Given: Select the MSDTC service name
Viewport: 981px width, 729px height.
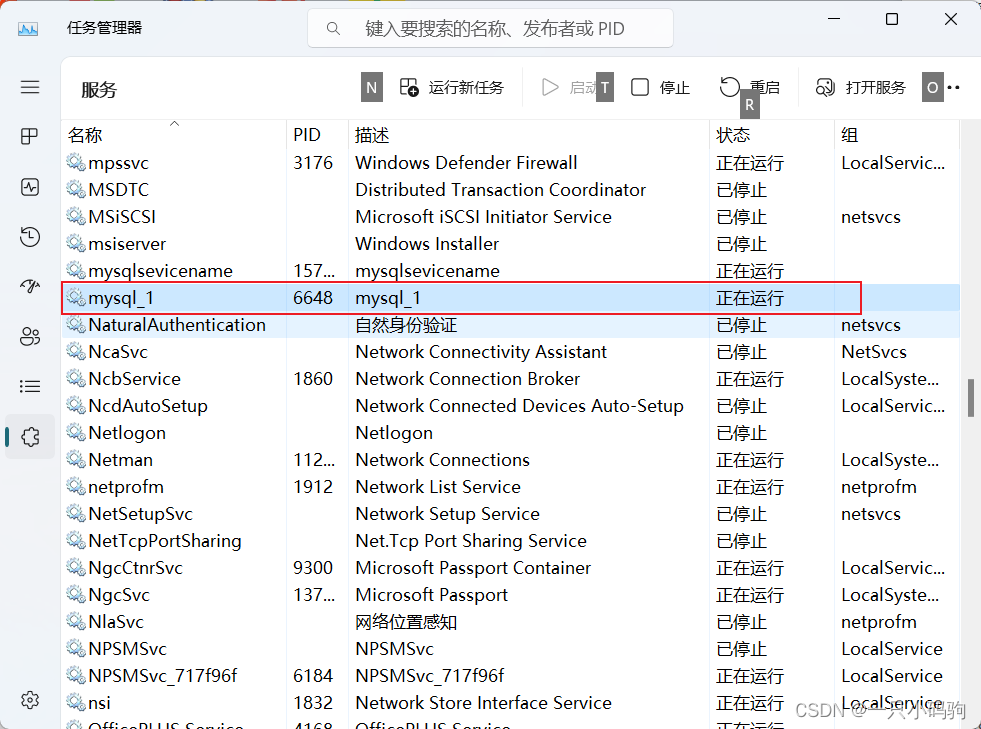Looking at the screenshot, I should (118, 190).
